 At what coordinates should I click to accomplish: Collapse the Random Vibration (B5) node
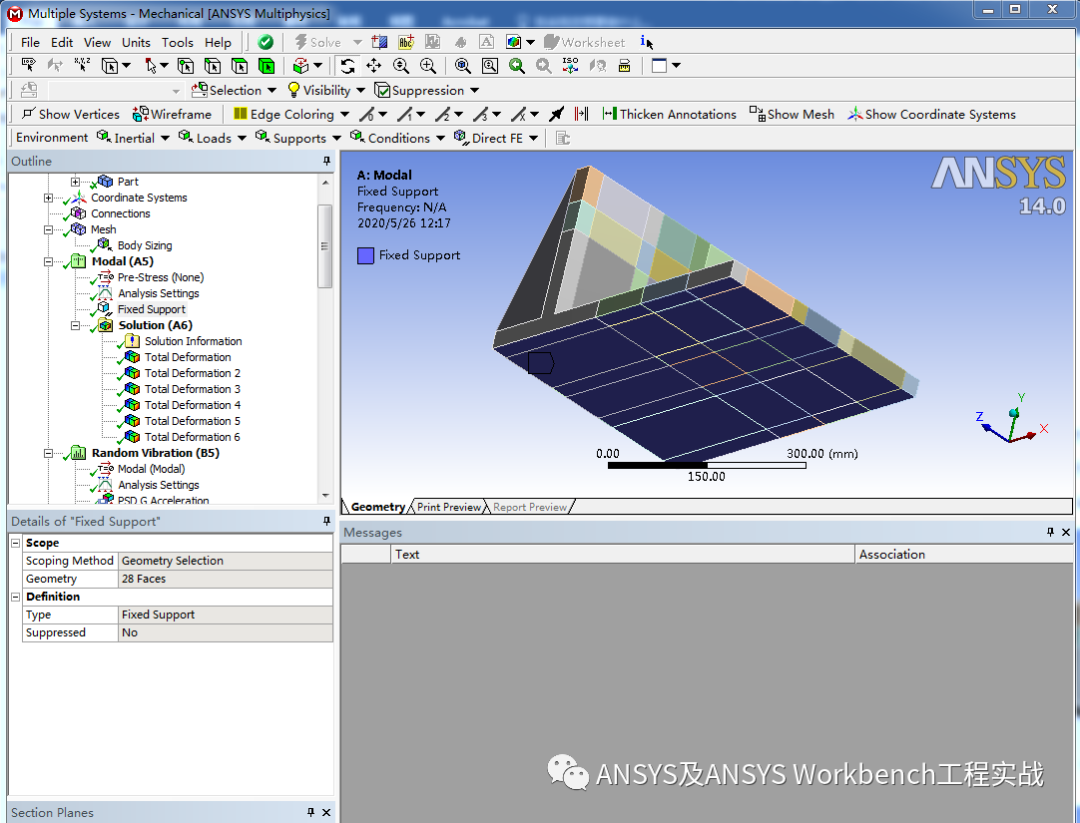click(48, 453)
